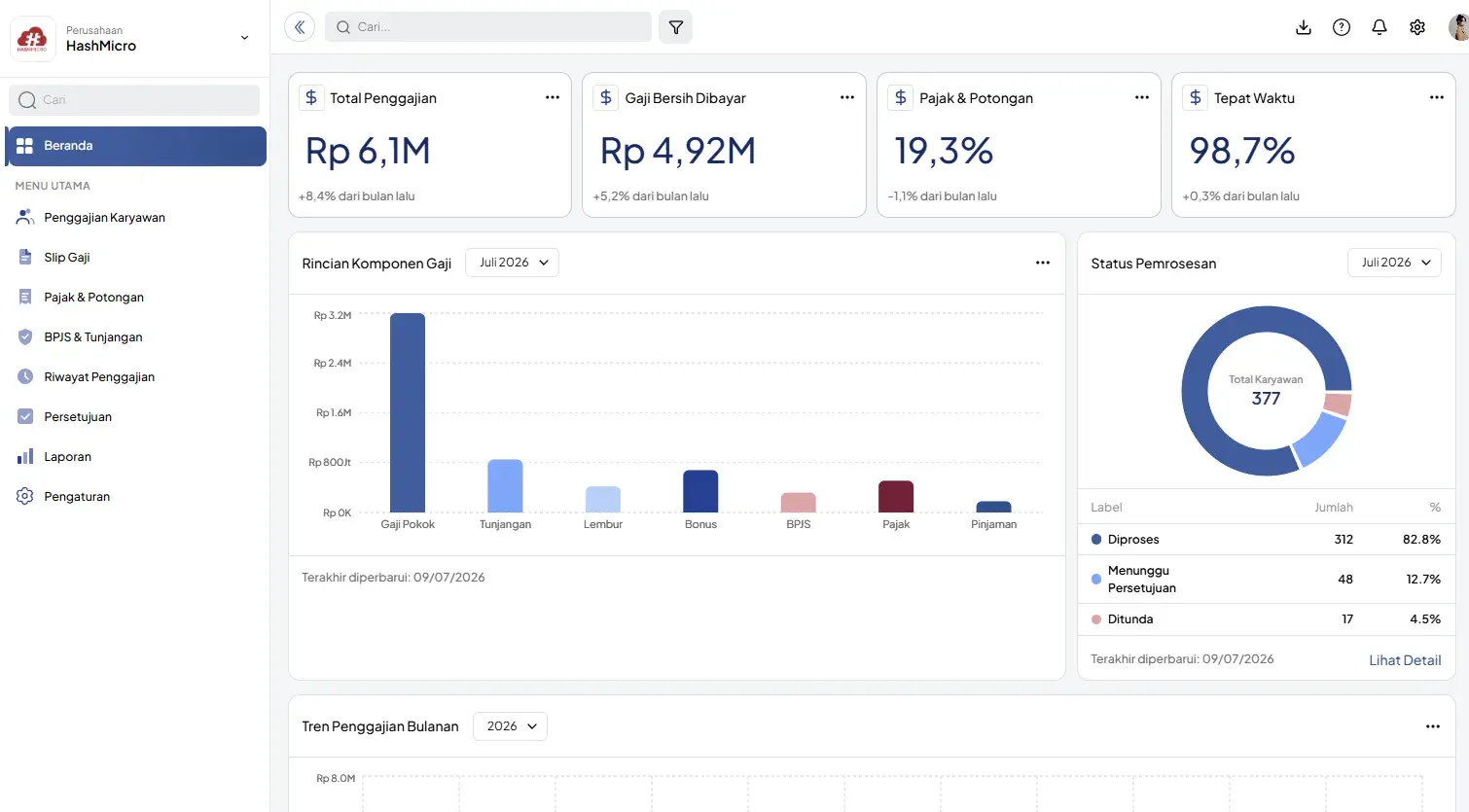1469x812 pixels.
Task: Click the Rp 6,1M total value
Action: tap(368, 151)
